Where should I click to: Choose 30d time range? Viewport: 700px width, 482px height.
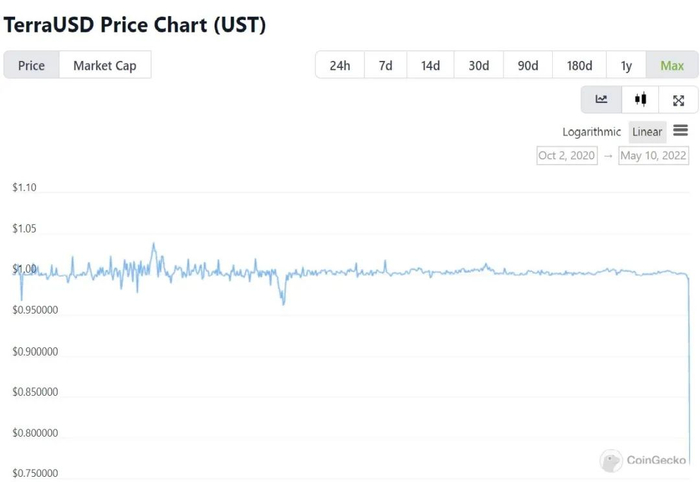(478, 66)
